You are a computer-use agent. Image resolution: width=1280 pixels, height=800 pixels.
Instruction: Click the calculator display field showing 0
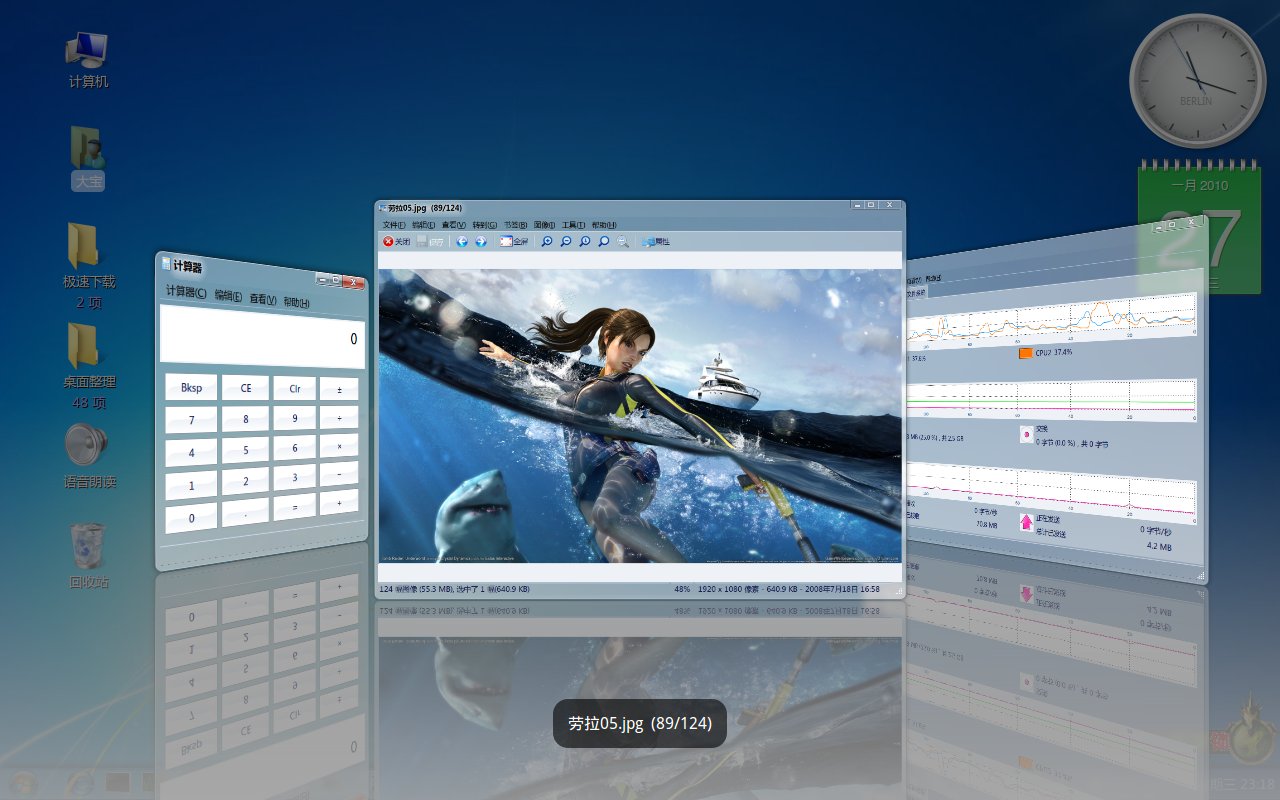(263, 336)
